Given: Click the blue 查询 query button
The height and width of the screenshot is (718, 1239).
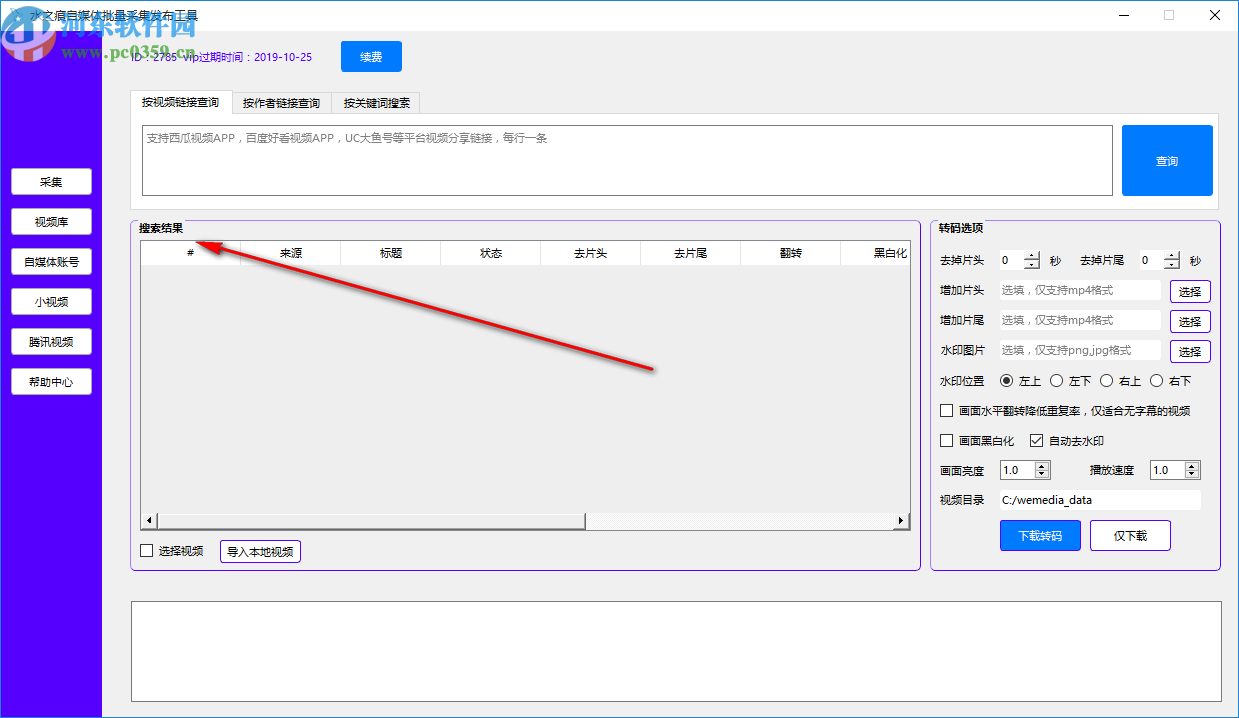Looking at the screenshot, I should click(x=1167, y=160).
